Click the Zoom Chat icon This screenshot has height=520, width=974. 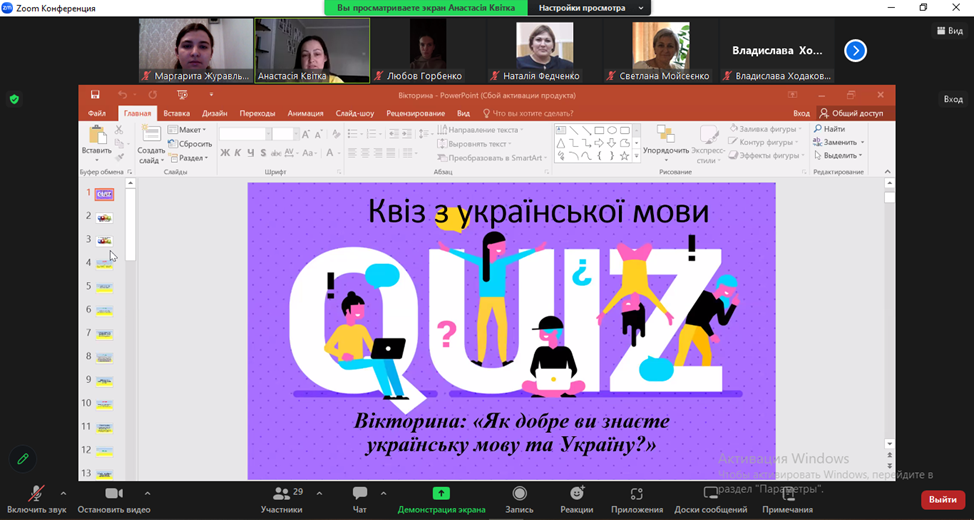coord(360,493)
